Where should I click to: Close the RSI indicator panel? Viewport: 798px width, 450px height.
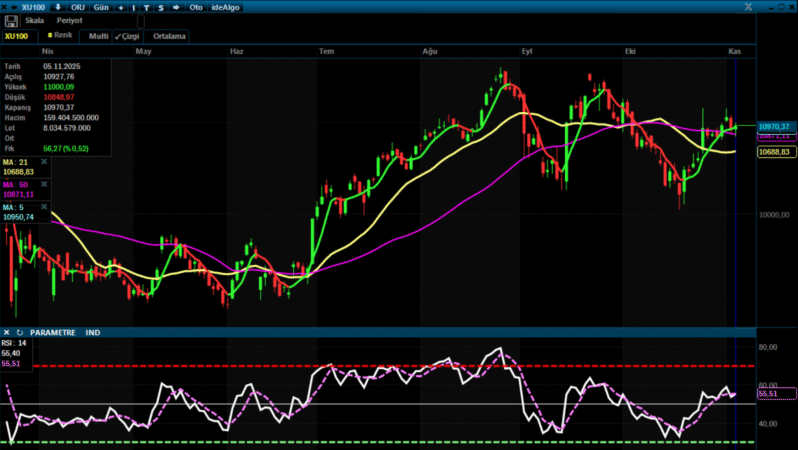pyautogui.click(x=6, y=332)
